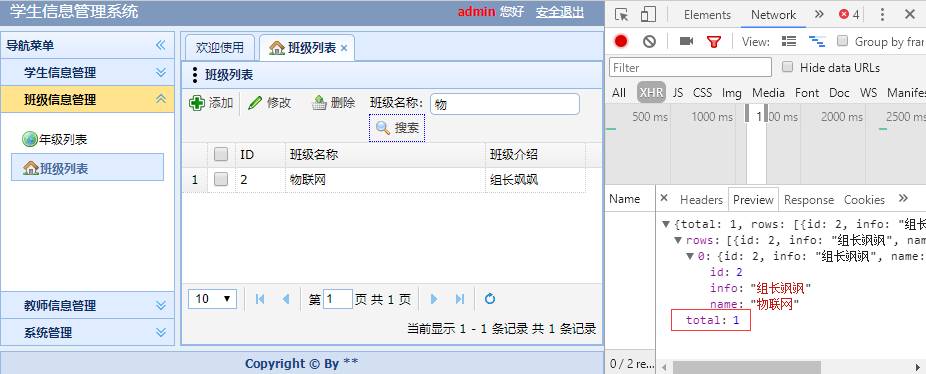The width and height of the screenshot is (926, 374).
Task: Collapse the 班级信息管理 accordion section
Action: click(x=161, y=99)
